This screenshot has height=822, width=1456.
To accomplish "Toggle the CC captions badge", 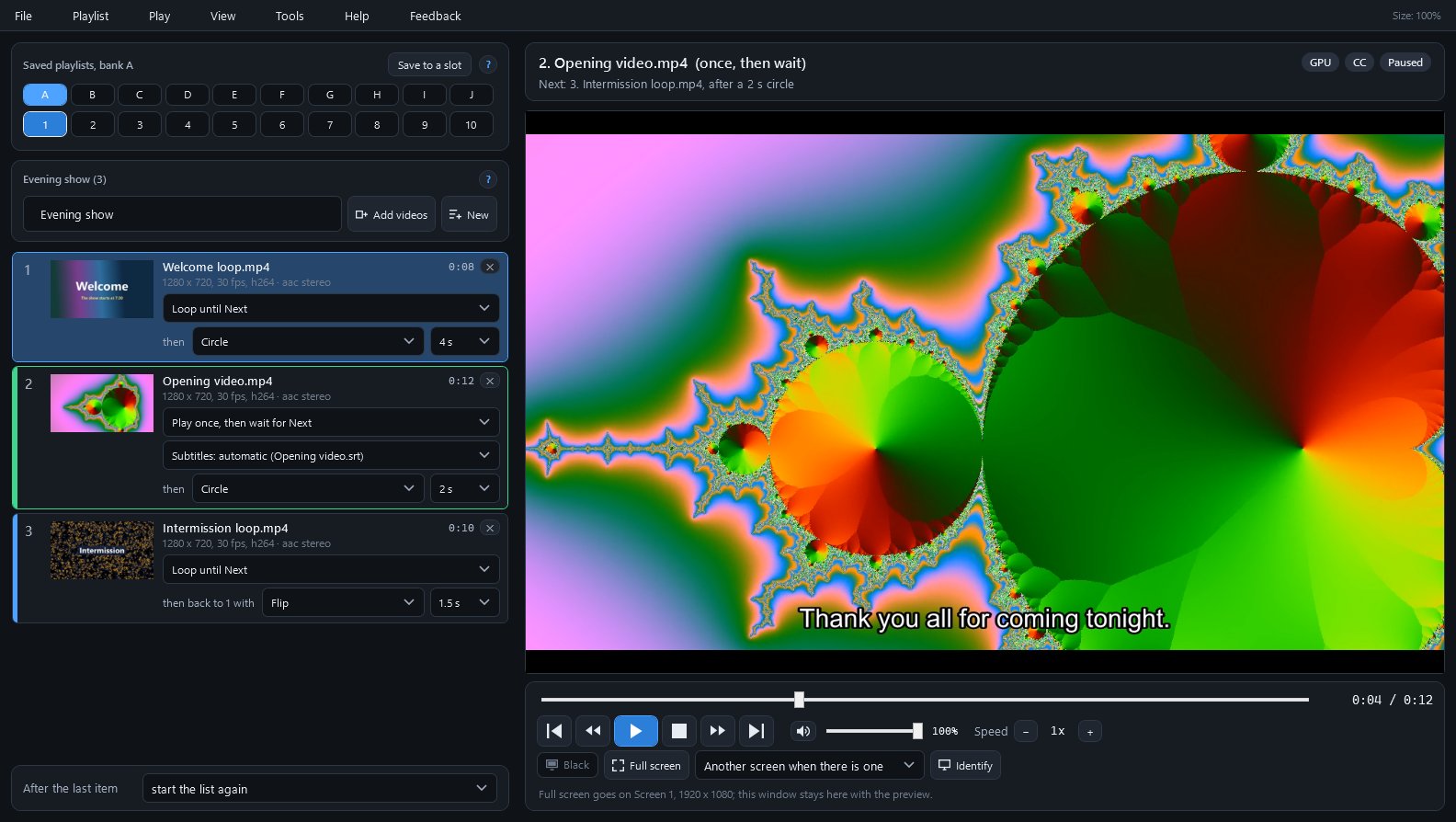I will [x=1359, y=63].
